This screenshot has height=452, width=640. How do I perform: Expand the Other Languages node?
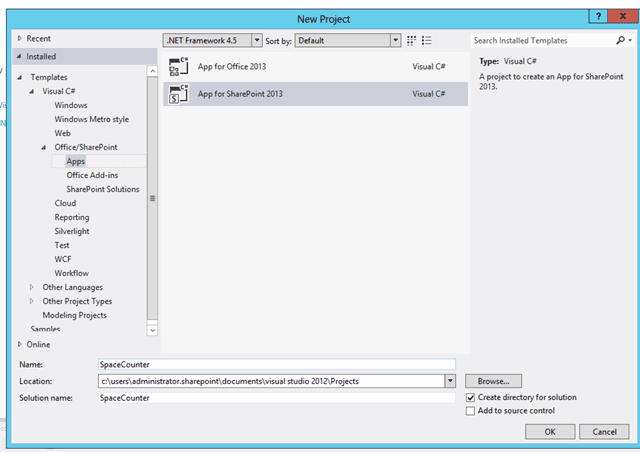pyautogui.click(x=31, y=287)
